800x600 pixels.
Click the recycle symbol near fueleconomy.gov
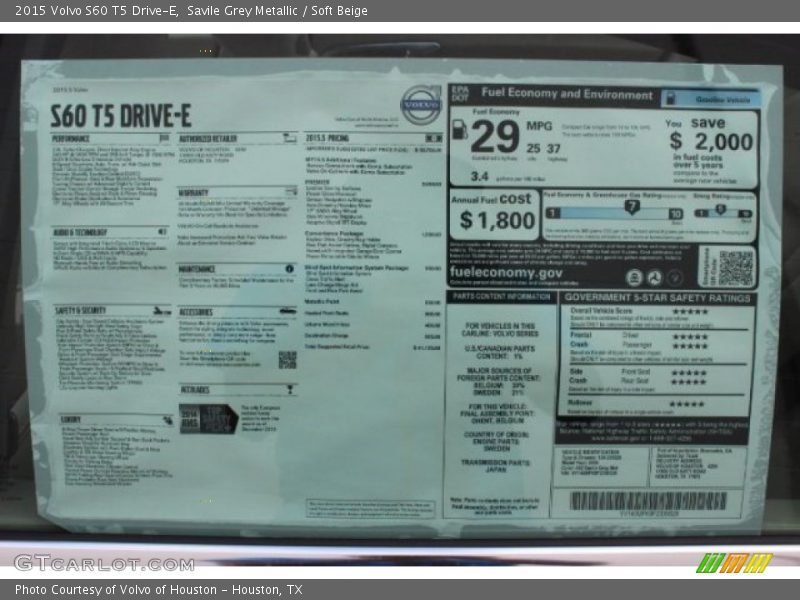(x=655, y=277)
